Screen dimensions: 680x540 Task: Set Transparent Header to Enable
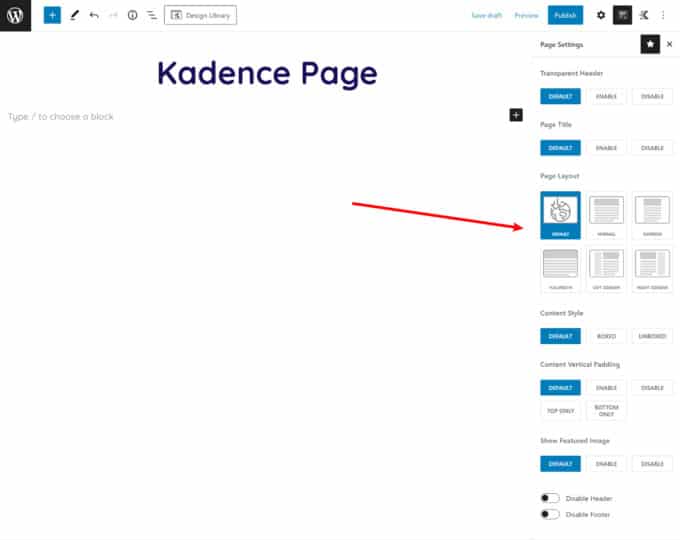pyautogui.click(x=606, y=96)
